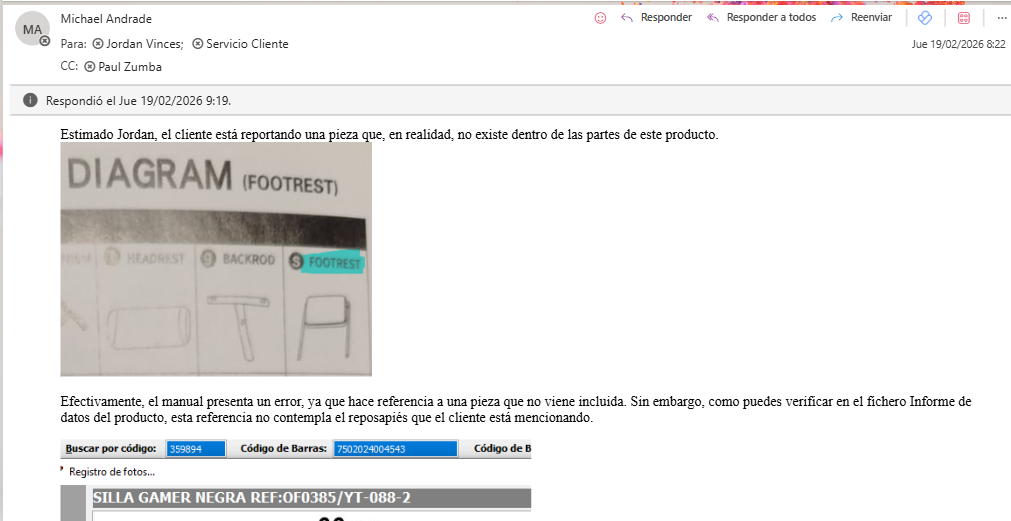Open sender name Michael Andrade
The image size is (1011, 521).
pyautogui.click(x=106, y=19)
